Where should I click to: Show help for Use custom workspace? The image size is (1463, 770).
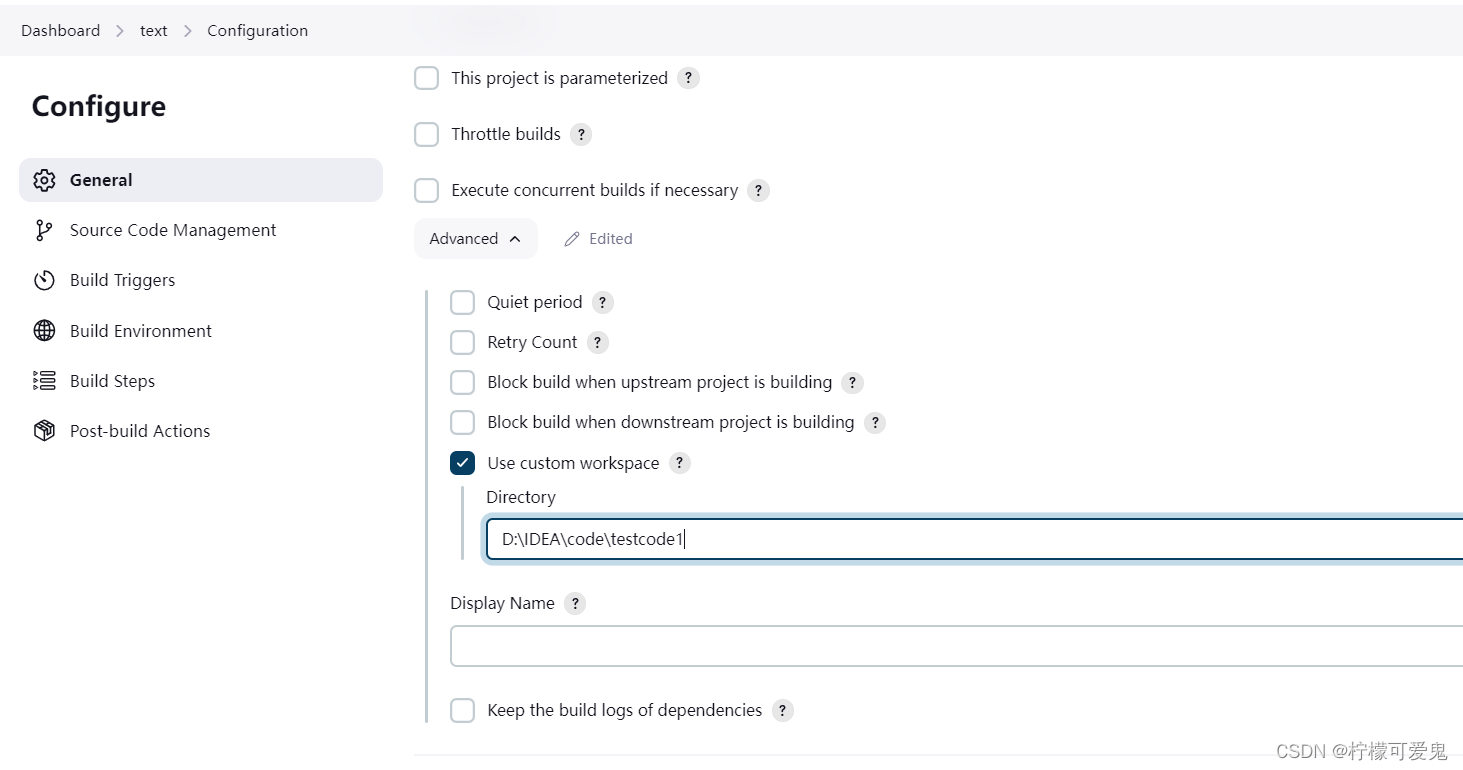tap(680, 463)
